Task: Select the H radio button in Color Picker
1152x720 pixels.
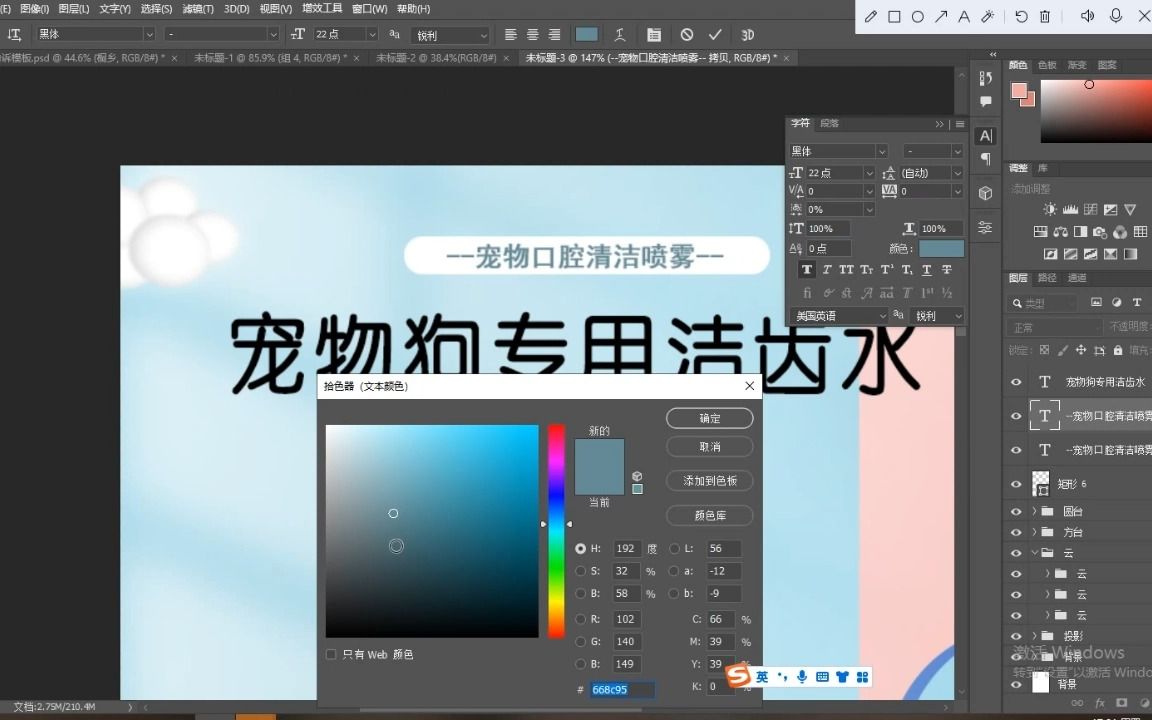Action: 580,548
